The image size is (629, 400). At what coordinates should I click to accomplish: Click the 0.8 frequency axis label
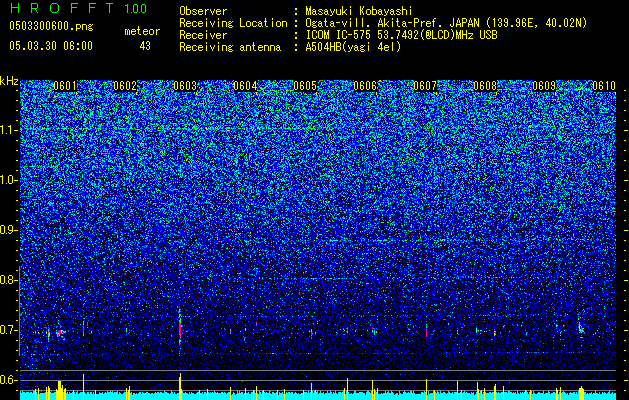[8, 280]
